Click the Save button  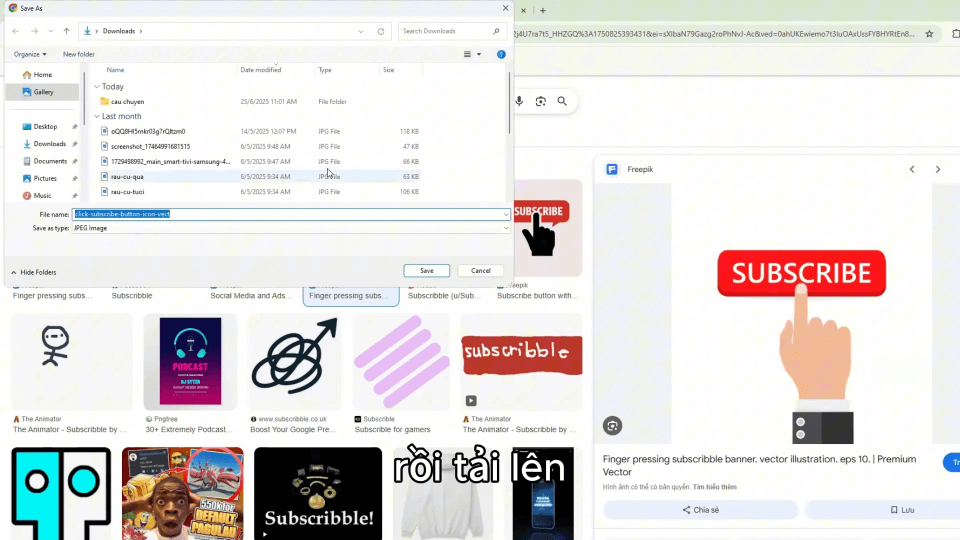427,271
